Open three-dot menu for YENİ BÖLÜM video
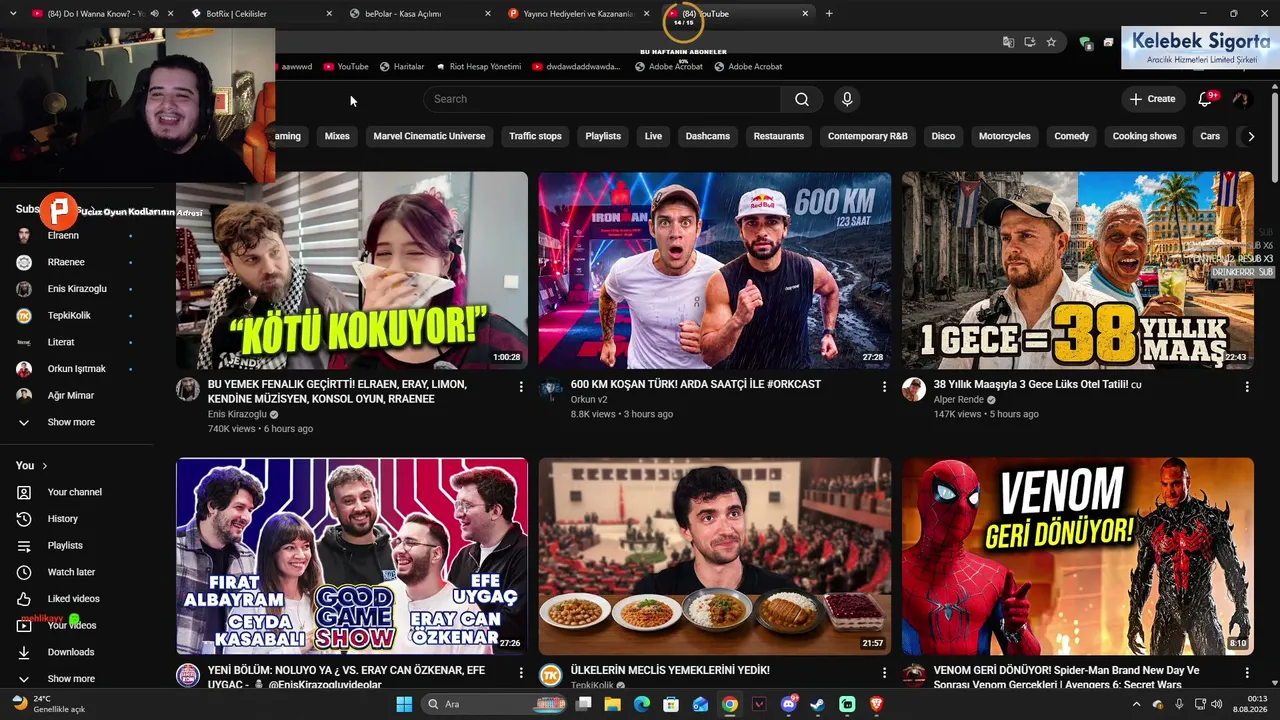 (521, 672)
